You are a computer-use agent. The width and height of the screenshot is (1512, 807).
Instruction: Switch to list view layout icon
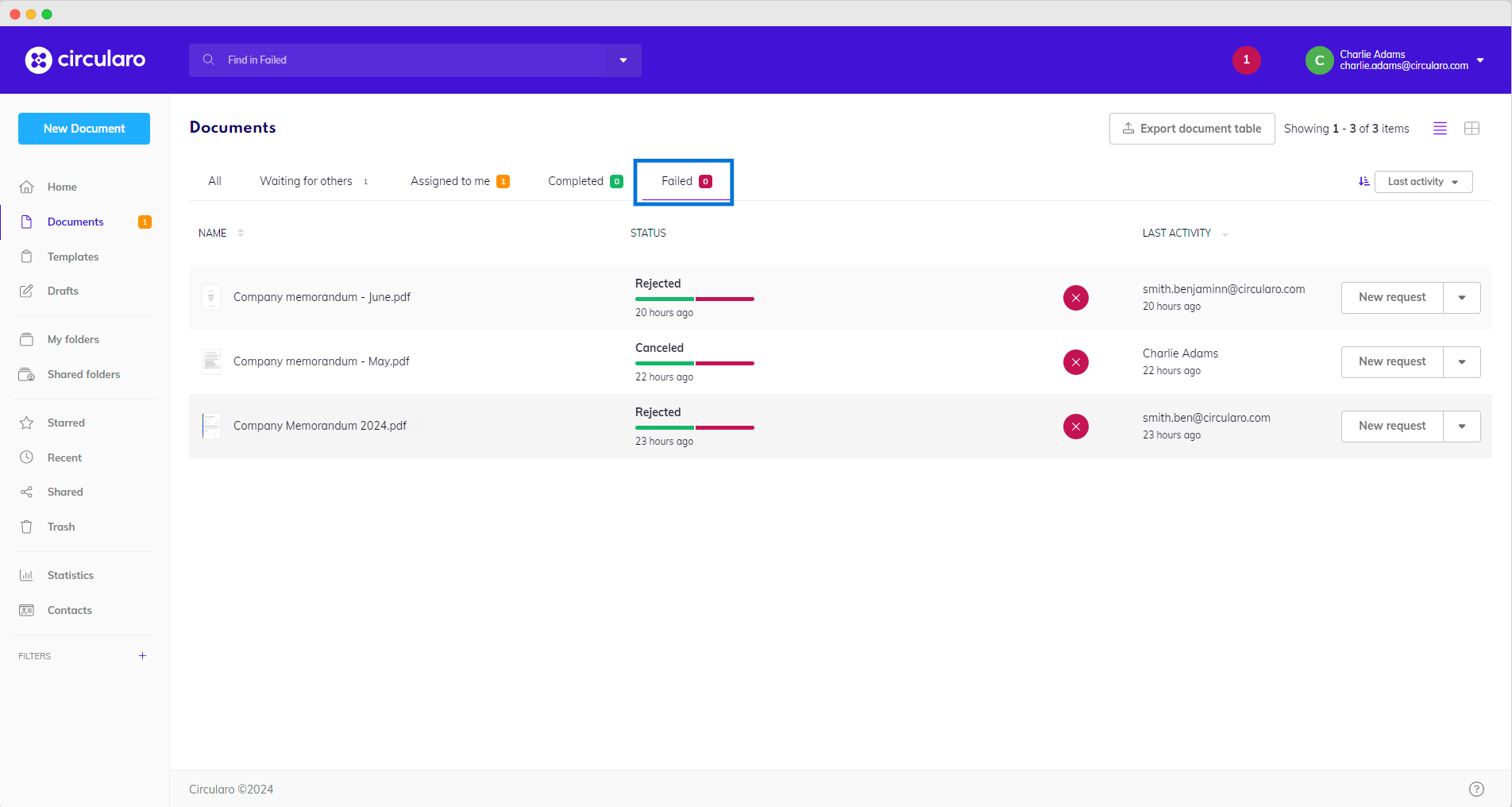(x=1440, y=129)
